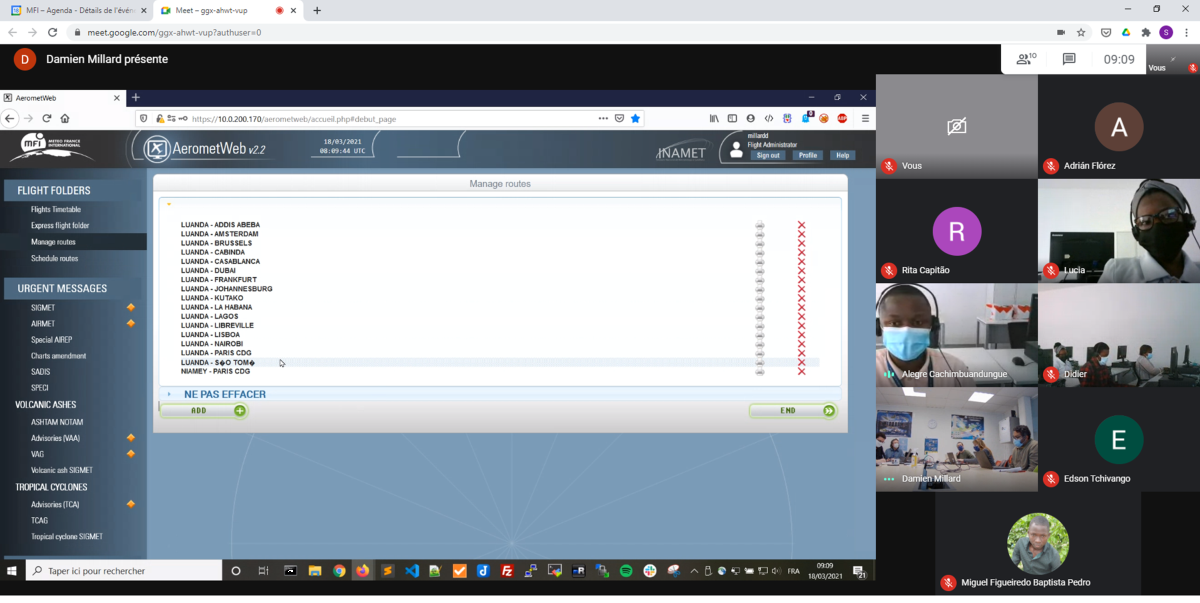Click the Windows taskbar search box
Viewport: 1200px width, 603px height.
click(123, 571)
